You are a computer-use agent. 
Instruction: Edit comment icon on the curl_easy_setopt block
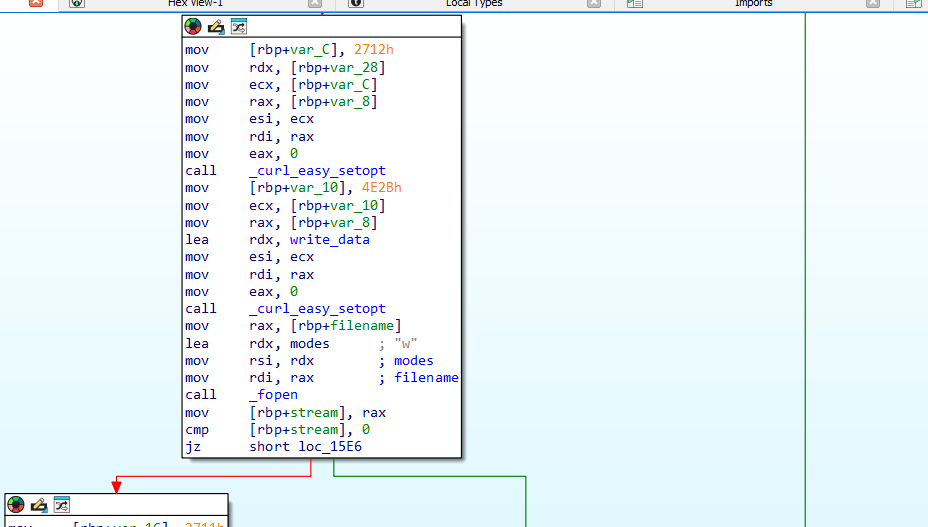point(216,27)
